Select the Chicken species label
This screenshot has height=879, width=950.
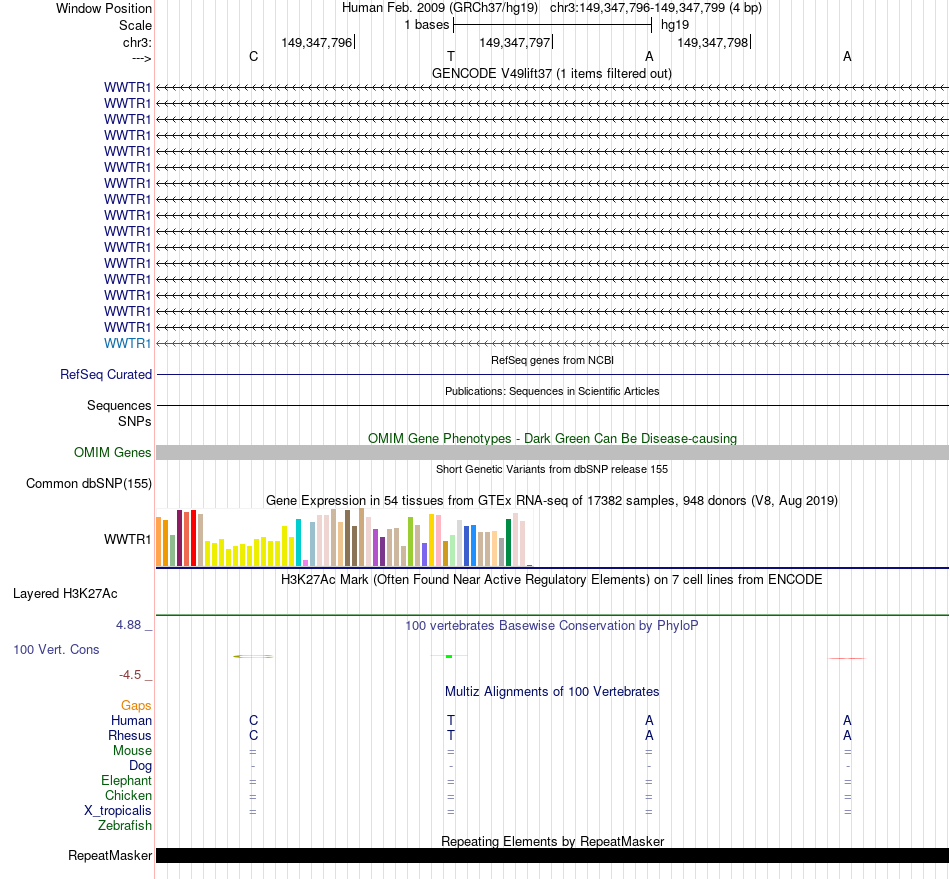(x=128, y=795)
